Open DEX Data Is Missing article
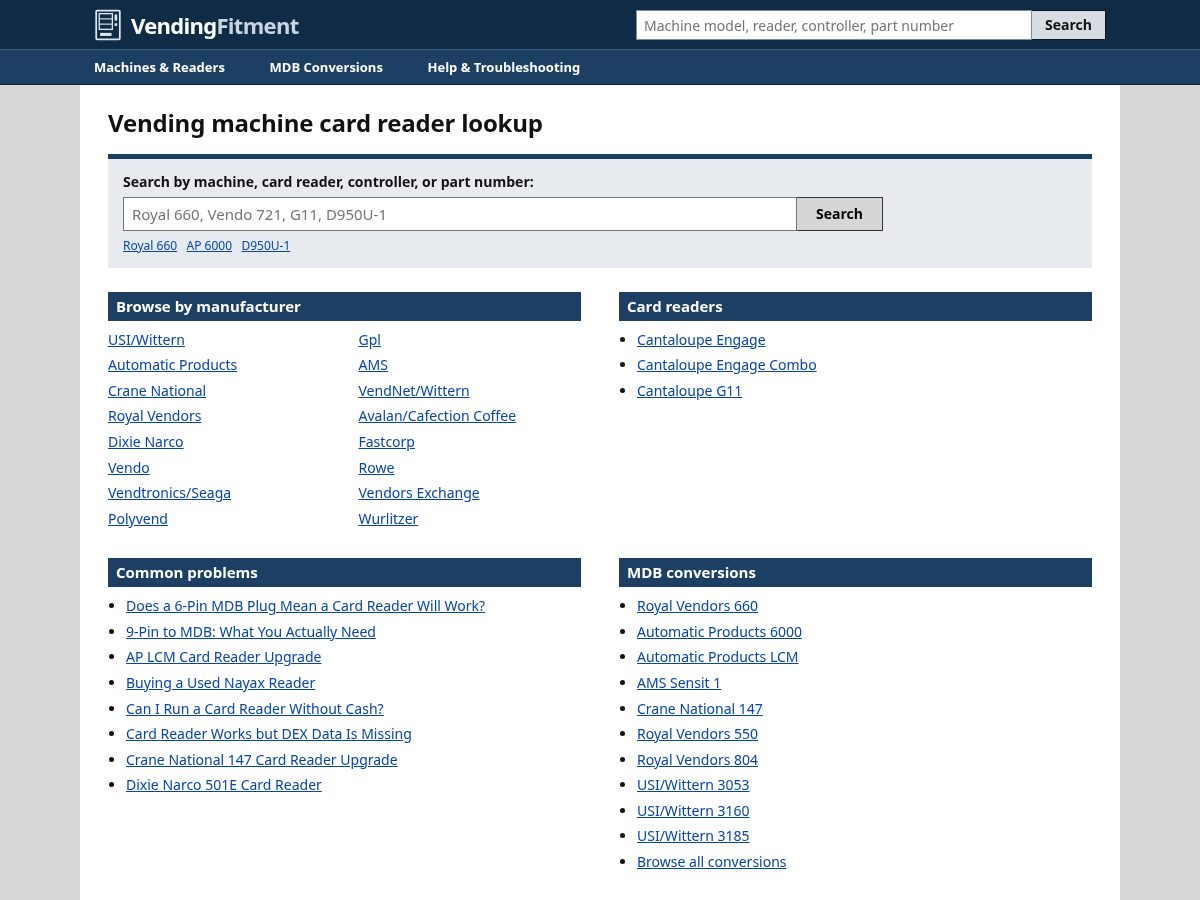This screenshot has height=900, width=1200. click(269, 734)
